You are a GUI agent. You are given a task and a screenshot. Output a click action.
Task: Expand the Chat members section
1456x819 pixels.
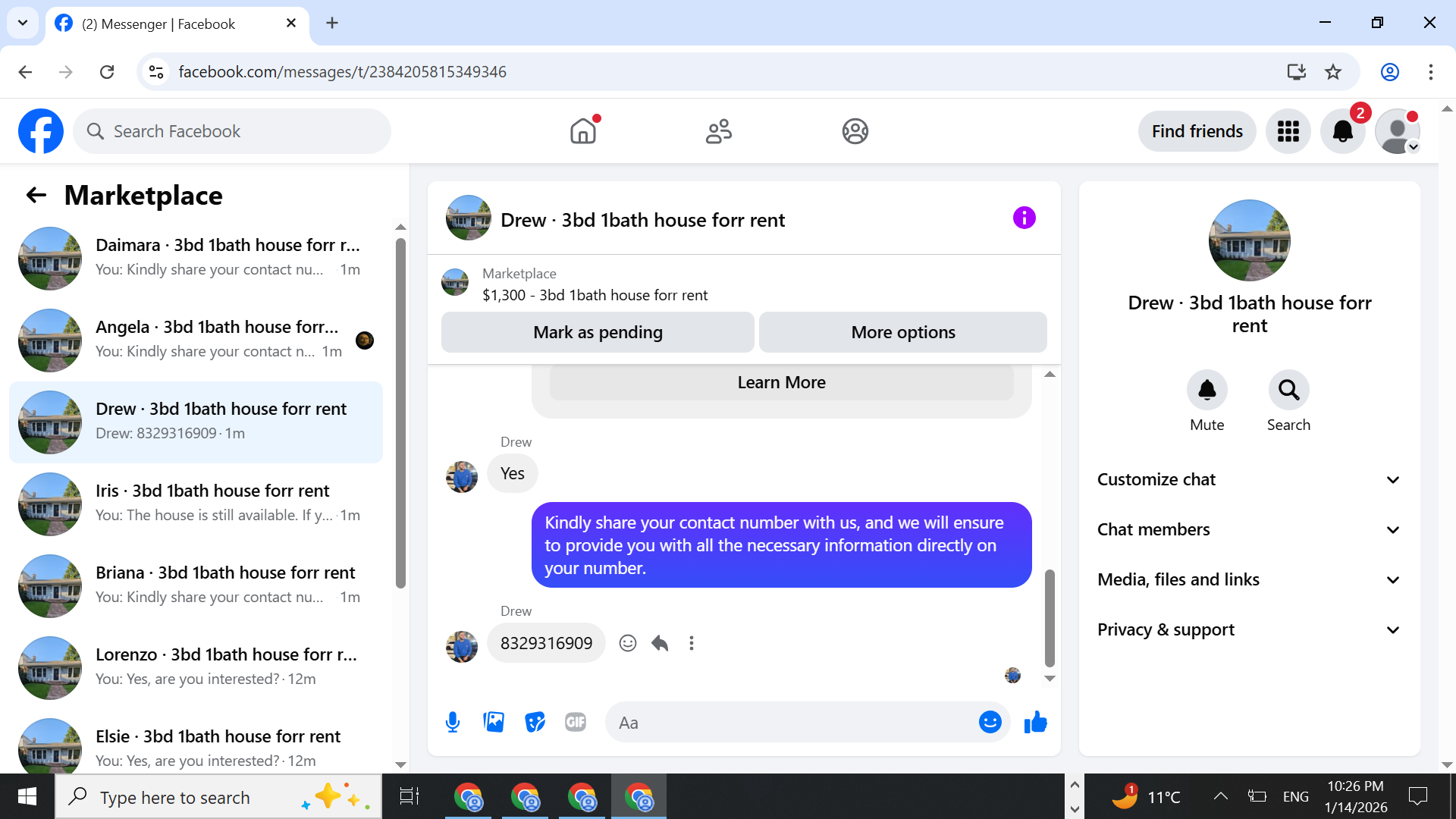coord(1249,529)
